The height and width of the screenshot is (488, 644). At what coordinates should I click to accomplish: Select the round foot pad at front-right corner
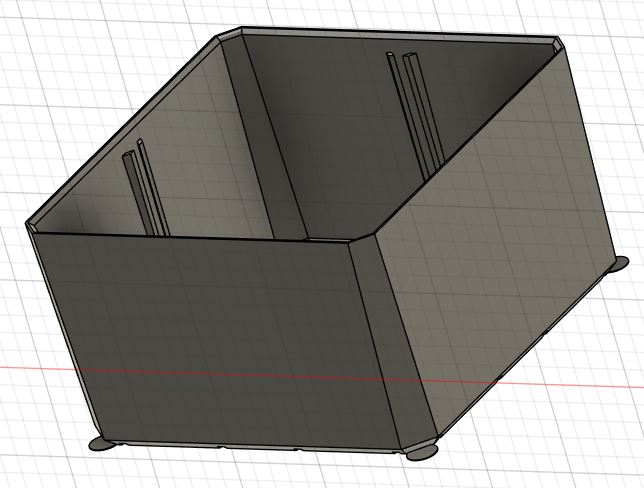click(x=421, y=452)
